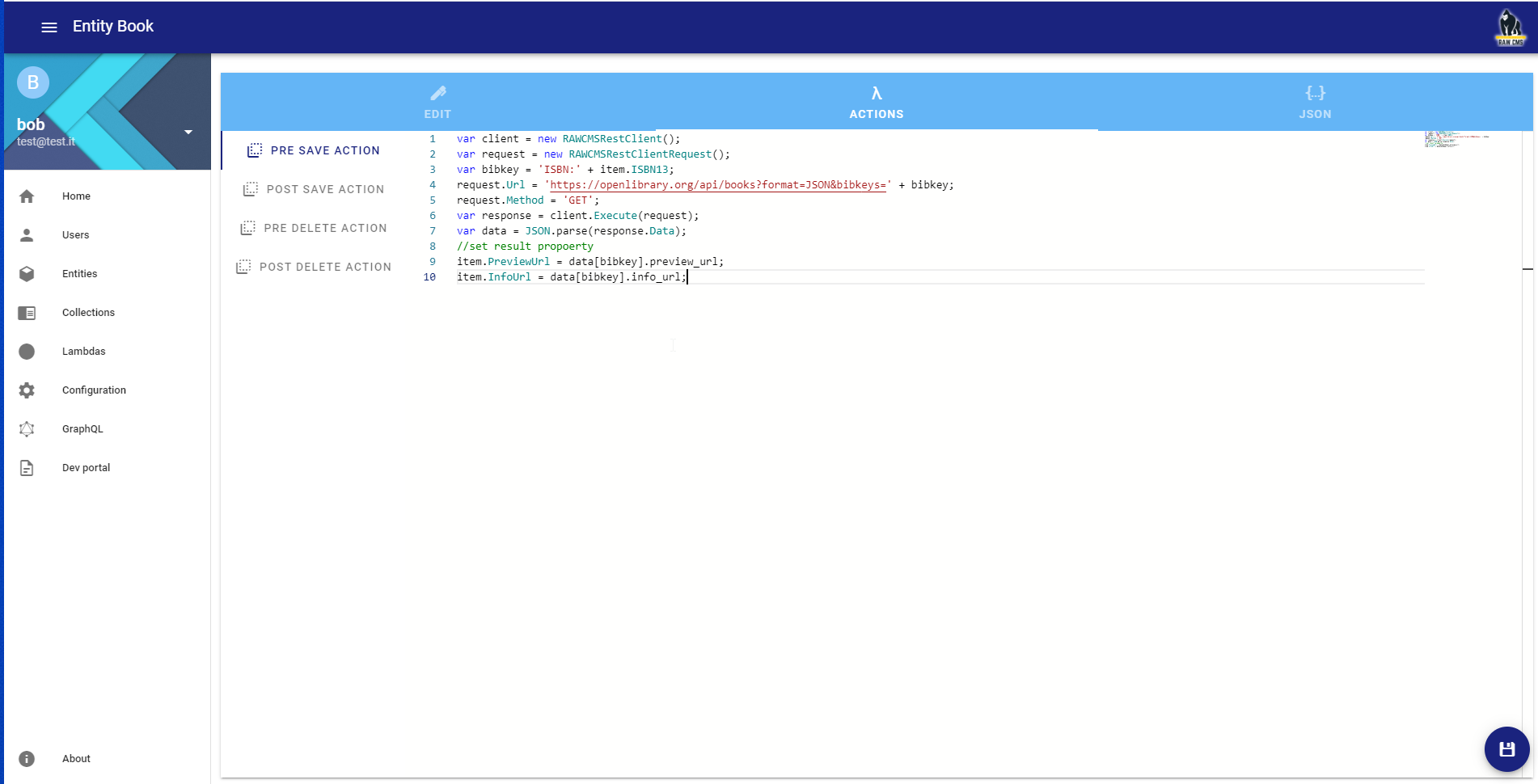Click 'RAWCMSRestClientRequest' in line 2
The width and height of the screenshot is (1538, 784).
pos(640,154)
